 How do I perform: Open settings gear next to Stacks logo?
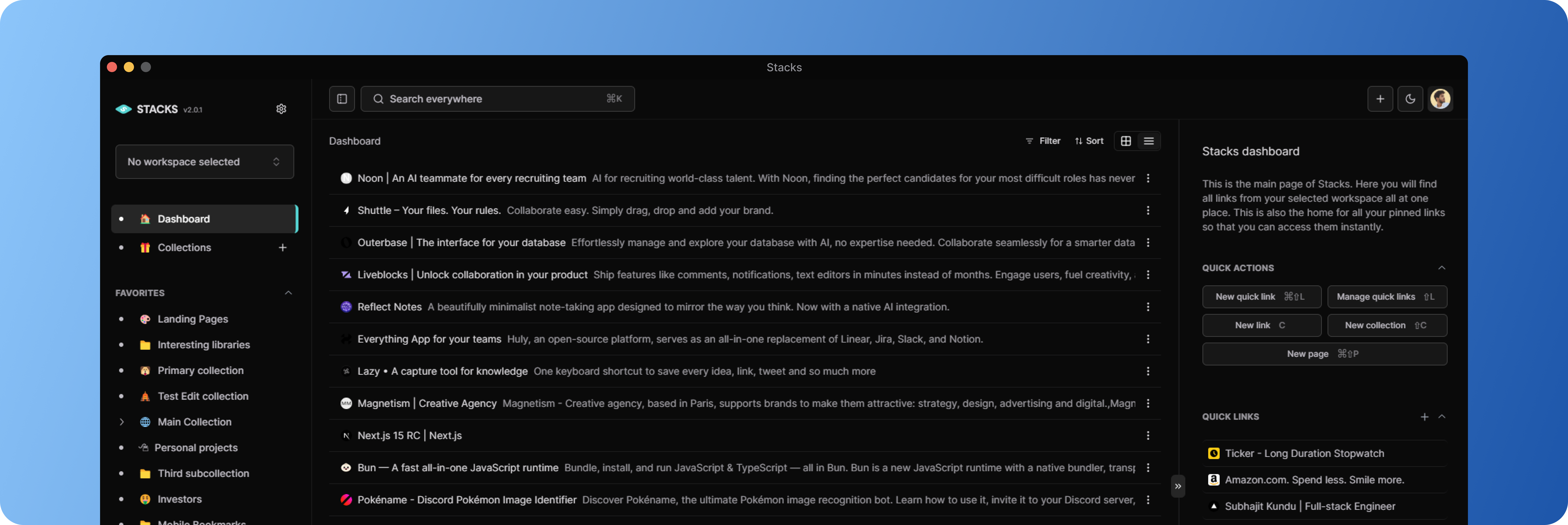click(x=281, y=109)
